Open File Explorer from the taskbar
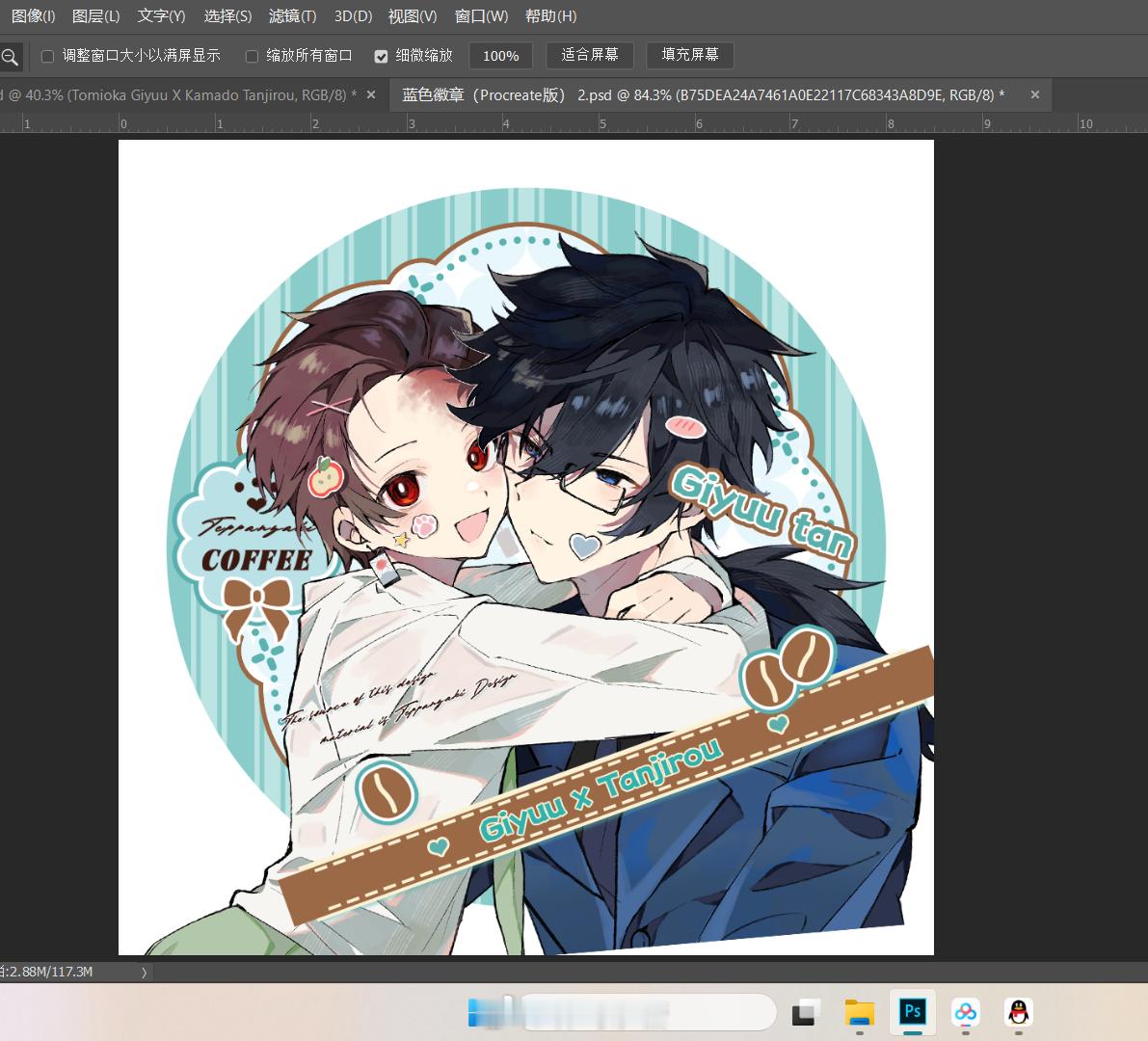1148x1041 pixels. click(860, 1012)
